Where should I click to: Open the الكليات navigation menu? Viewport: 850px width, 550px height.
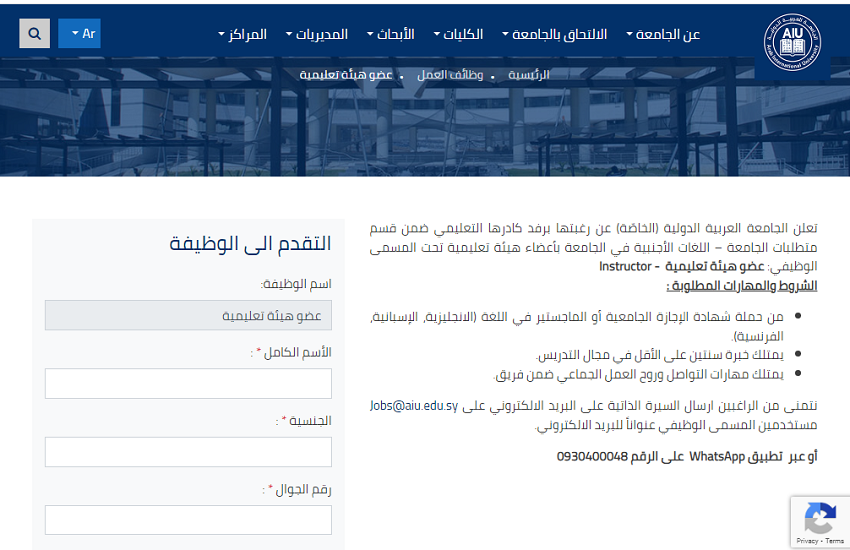point(458,34)
